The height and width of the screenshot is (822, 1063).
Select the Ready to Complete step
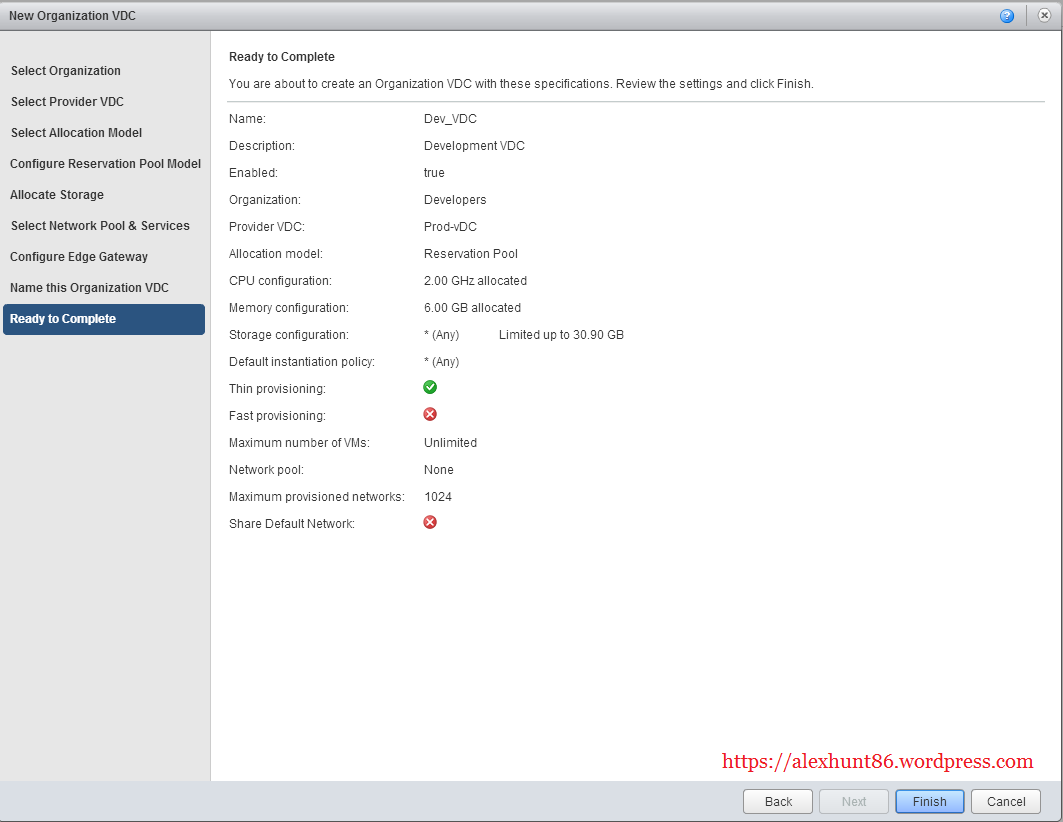(63, 319)
